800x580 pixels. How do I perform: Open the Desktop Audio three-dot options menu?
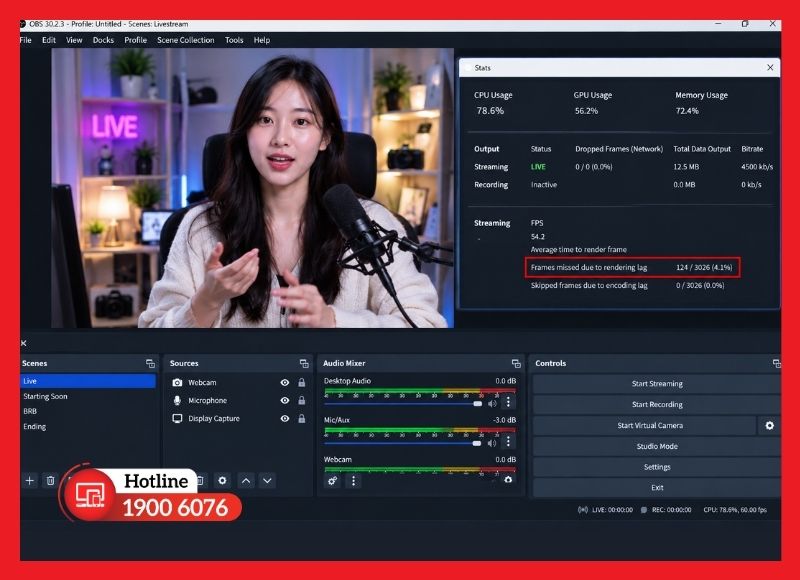(508, 402)
